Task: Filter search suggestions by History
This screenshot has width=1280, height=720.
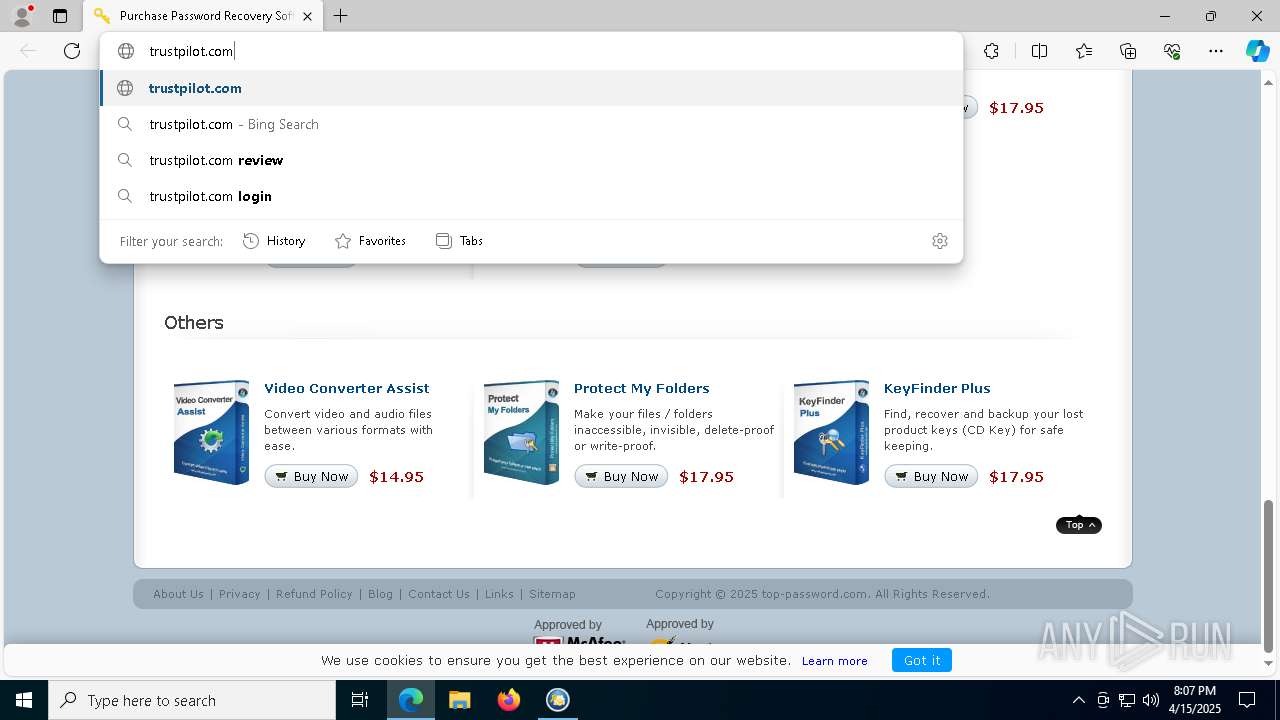Action: click(x=274, y=241)
